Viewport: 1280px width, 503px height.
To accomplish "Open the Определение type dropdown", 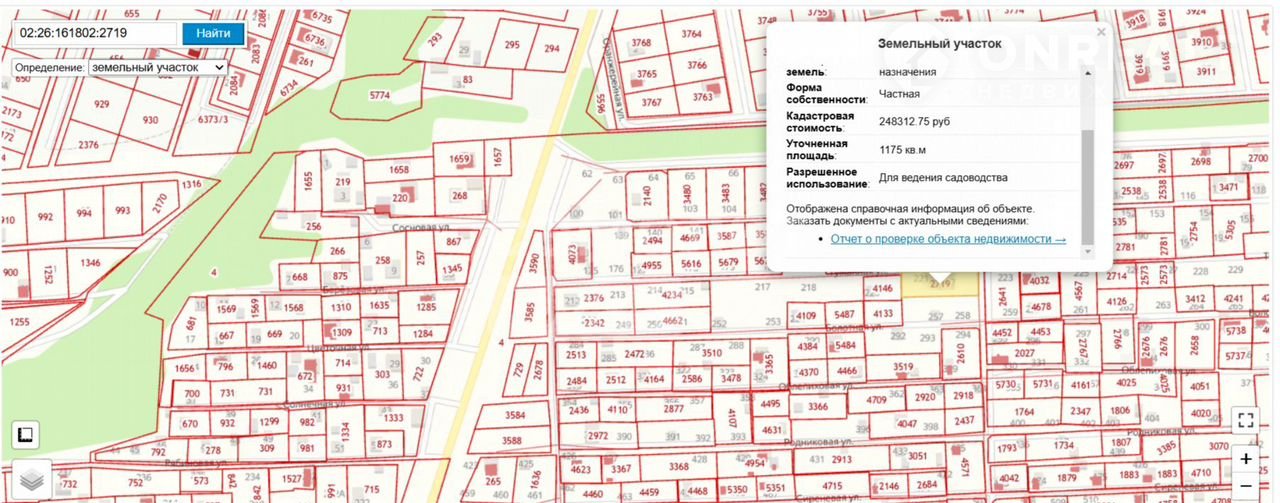I will (158, 67).
